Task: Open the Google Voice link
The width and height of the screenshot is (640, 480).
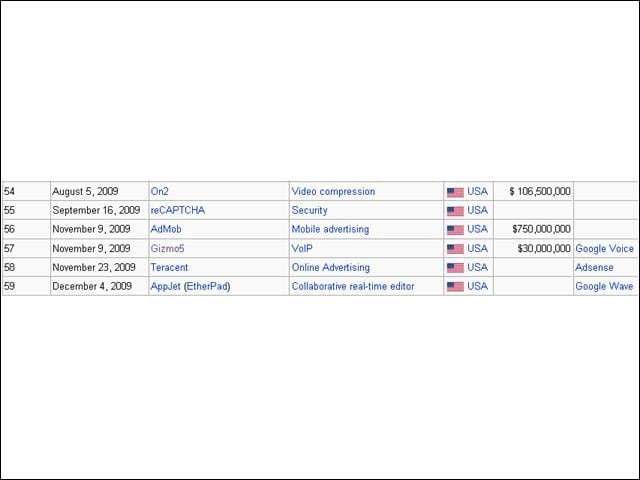Action: click(604, 248)
